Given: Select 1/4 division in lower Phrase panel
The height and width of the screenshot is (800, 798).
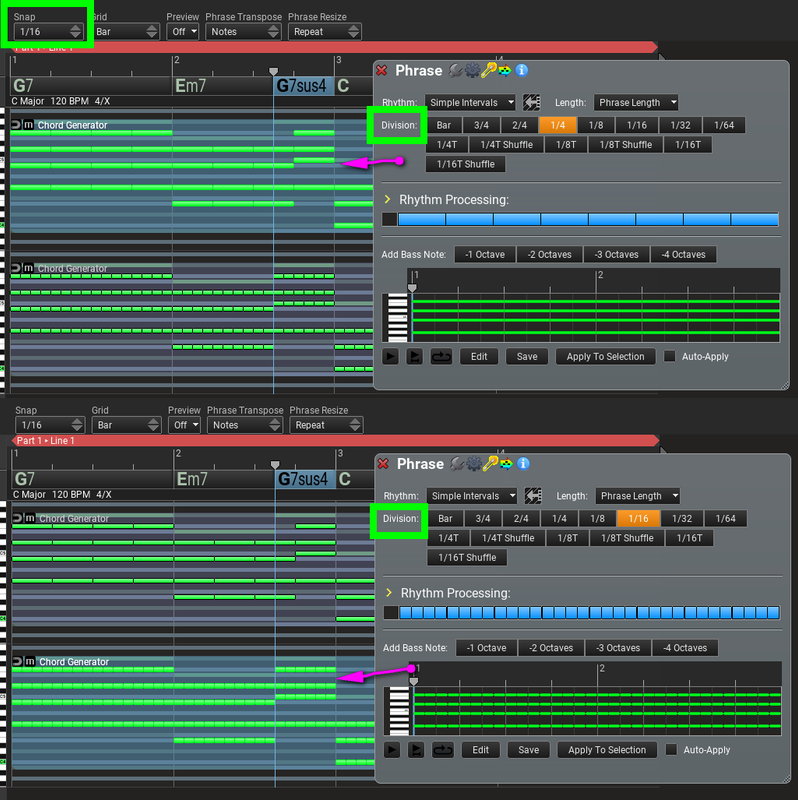Looking at the screenshot, I should coord(559,518).
